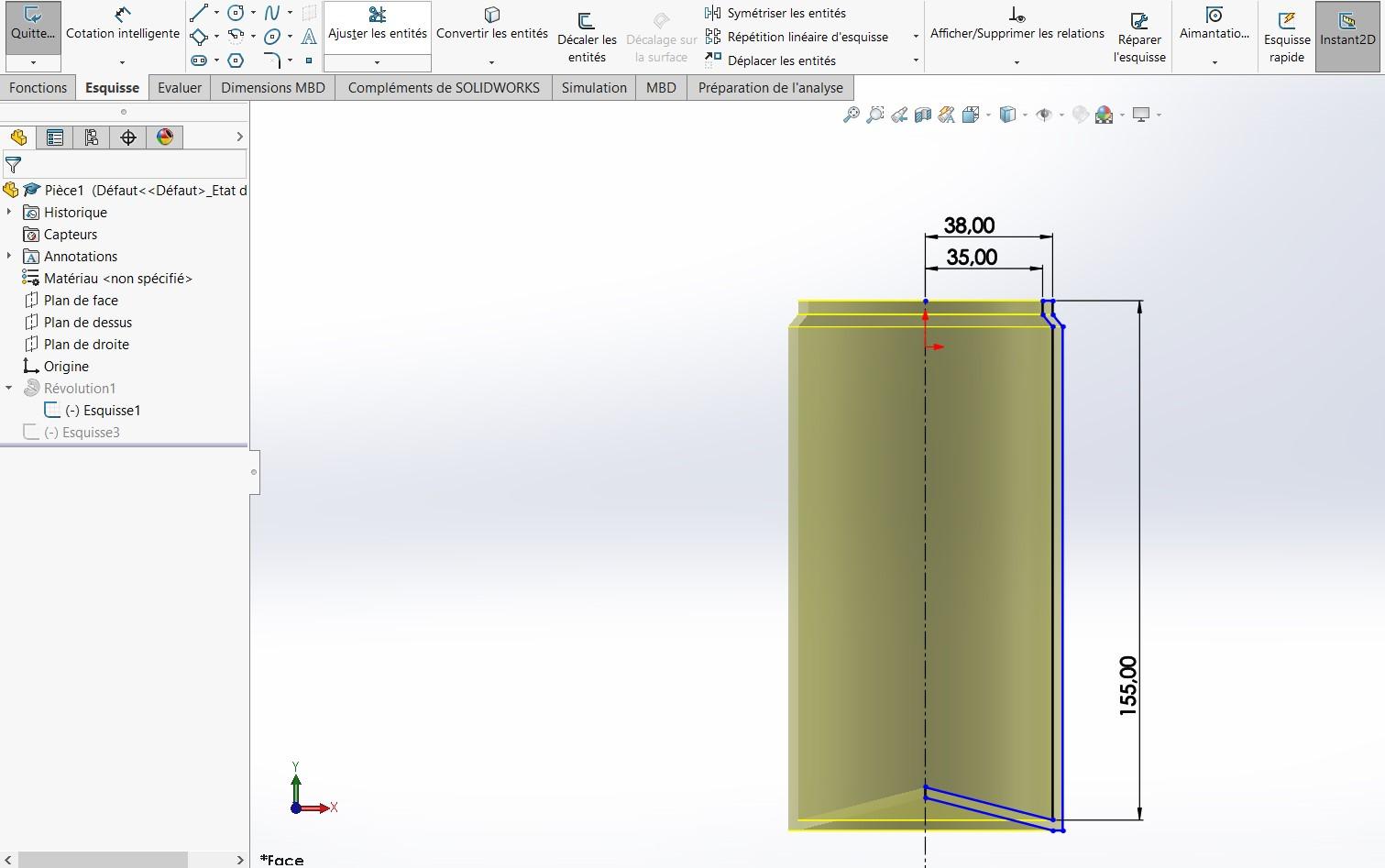Toggle Esquisse rapide mode
The width and height of the screenshot is (1385, 868).
tap(1287, 37)
